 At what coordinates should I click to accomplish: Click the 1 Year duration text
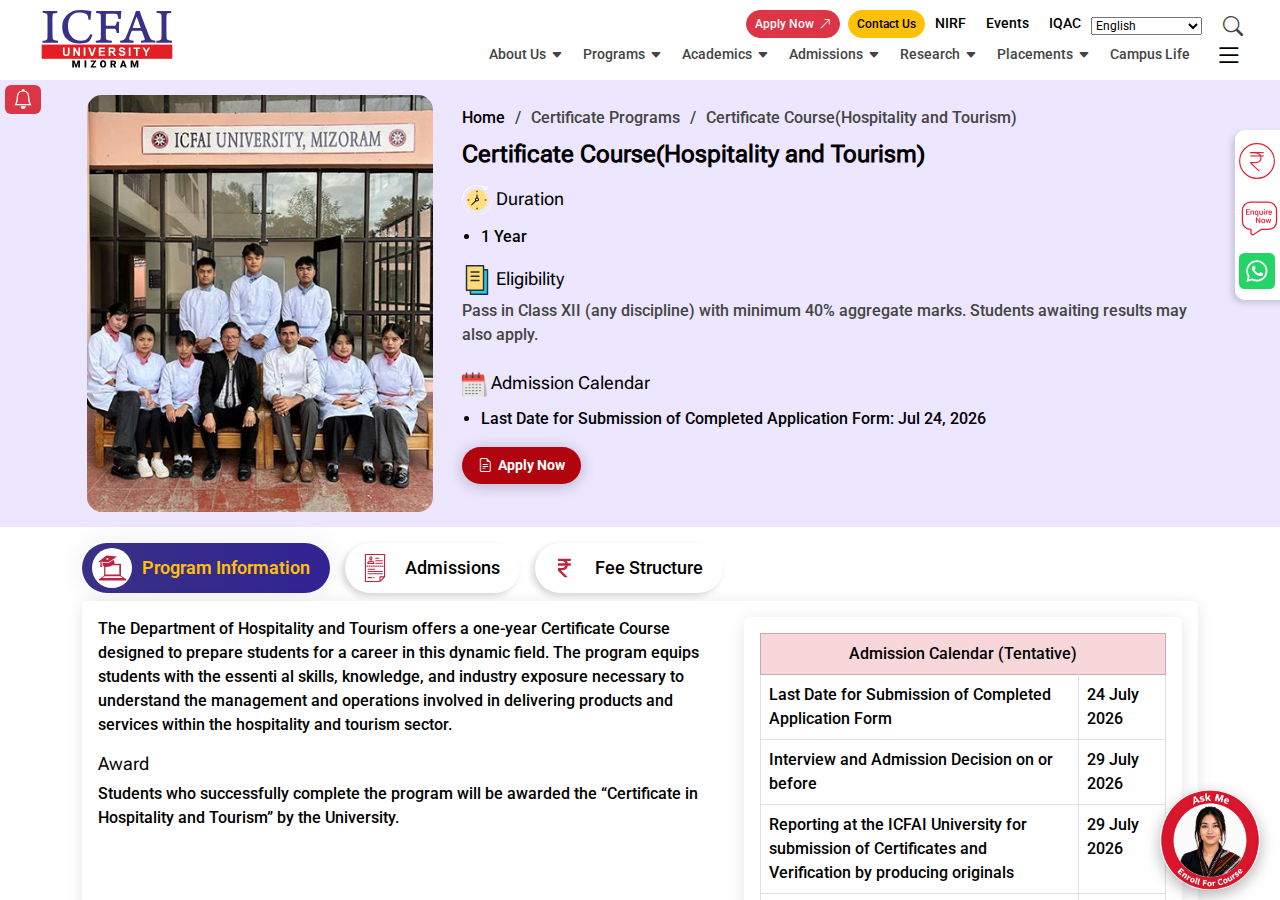point(504,236)
